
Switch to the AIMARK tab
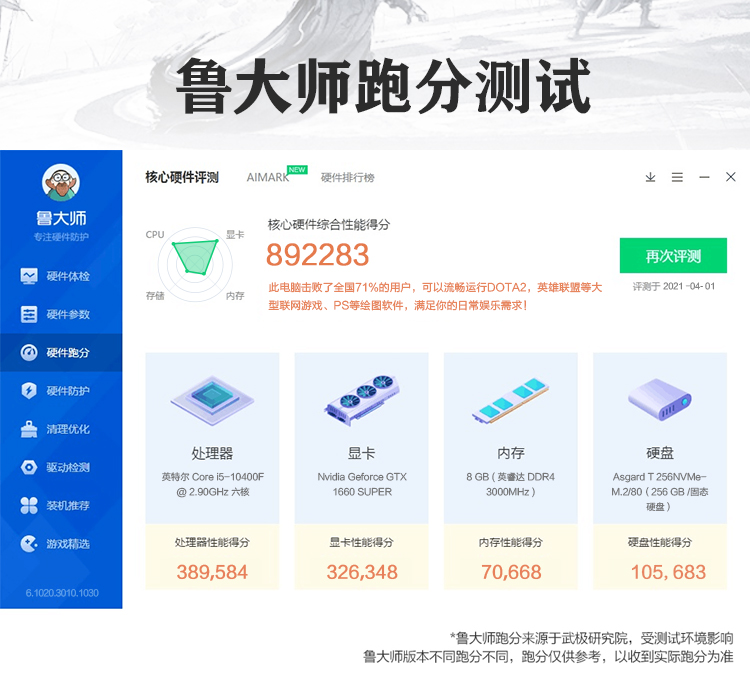(268, 177)
